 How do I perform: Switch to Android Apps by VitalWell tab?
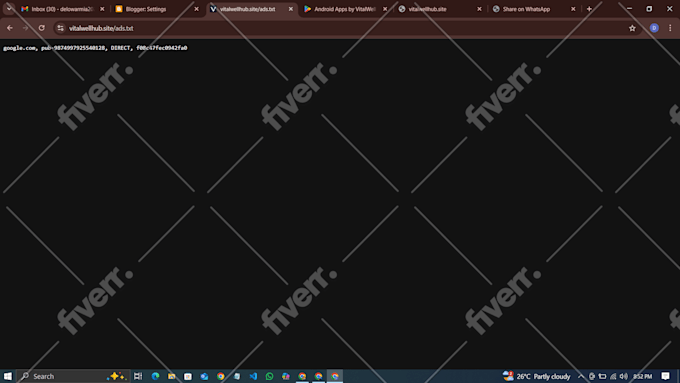(x=345, y=9)
